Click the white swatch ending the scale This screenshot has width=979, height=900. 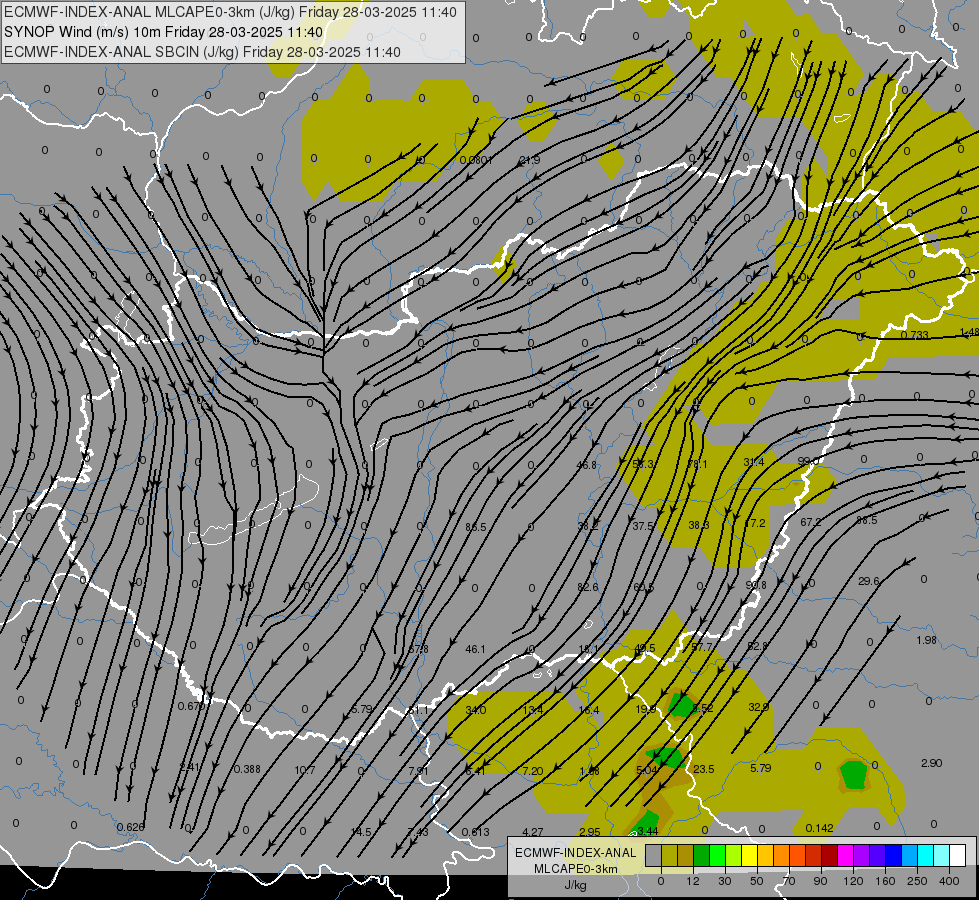(x=958, y=855)
